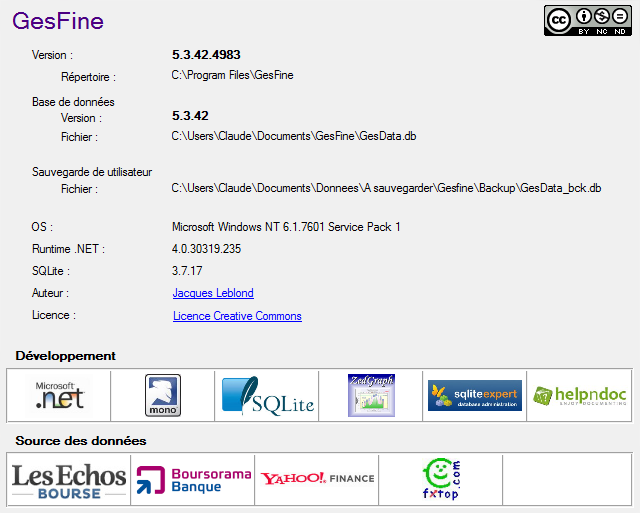Select the SQLite feather logo
640x513 pixels.
267,395
